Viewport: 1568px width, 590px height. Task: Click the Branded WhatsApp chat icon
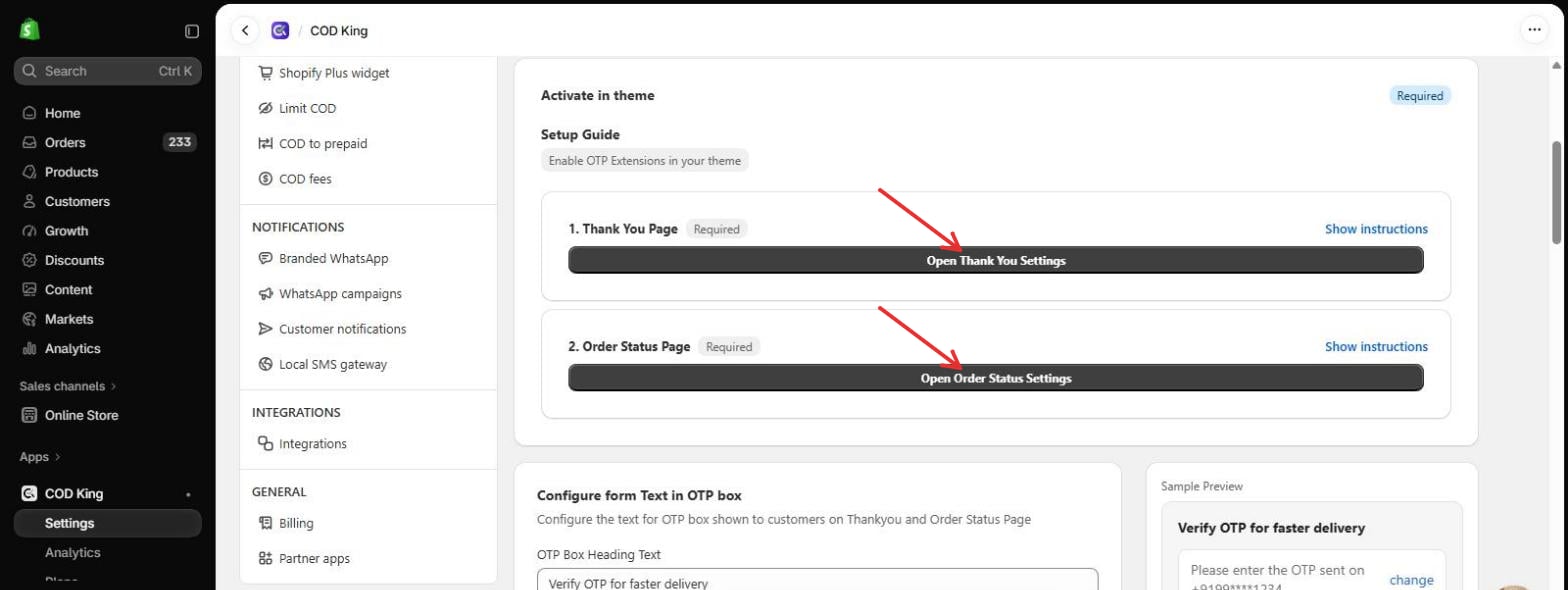coord(265,258)
